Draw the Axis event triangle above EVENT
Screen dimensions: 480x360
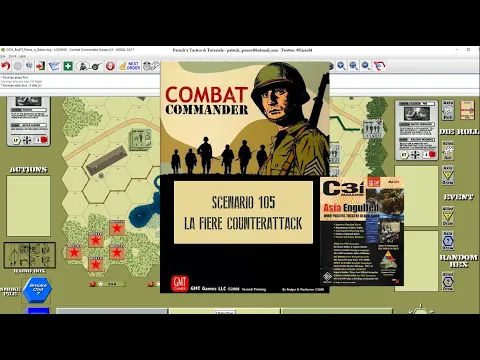448,176
